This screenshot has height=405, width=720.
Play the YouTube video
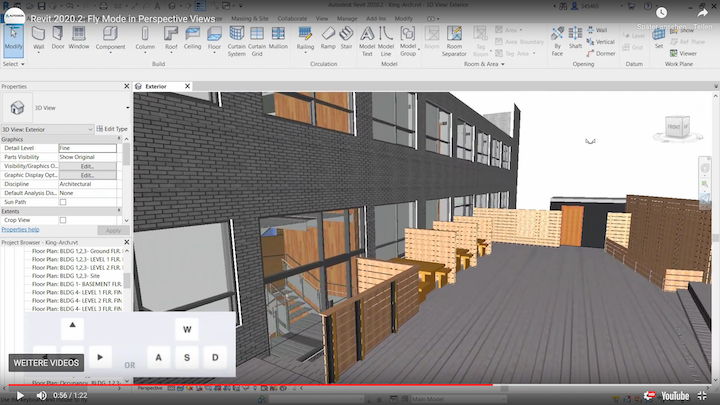20,395
